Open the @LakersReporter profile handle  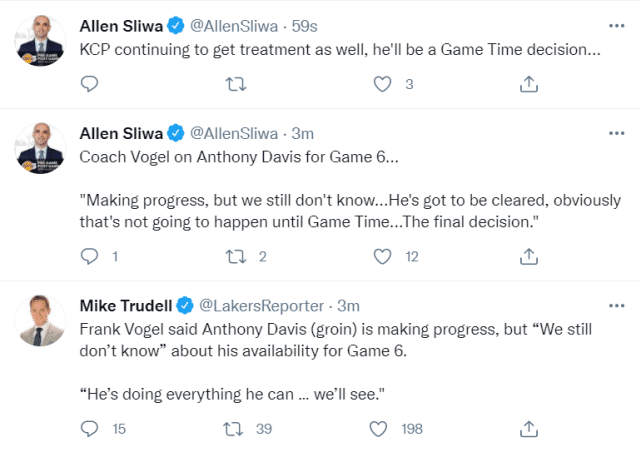pyautogui.click(x=264, y=305)
